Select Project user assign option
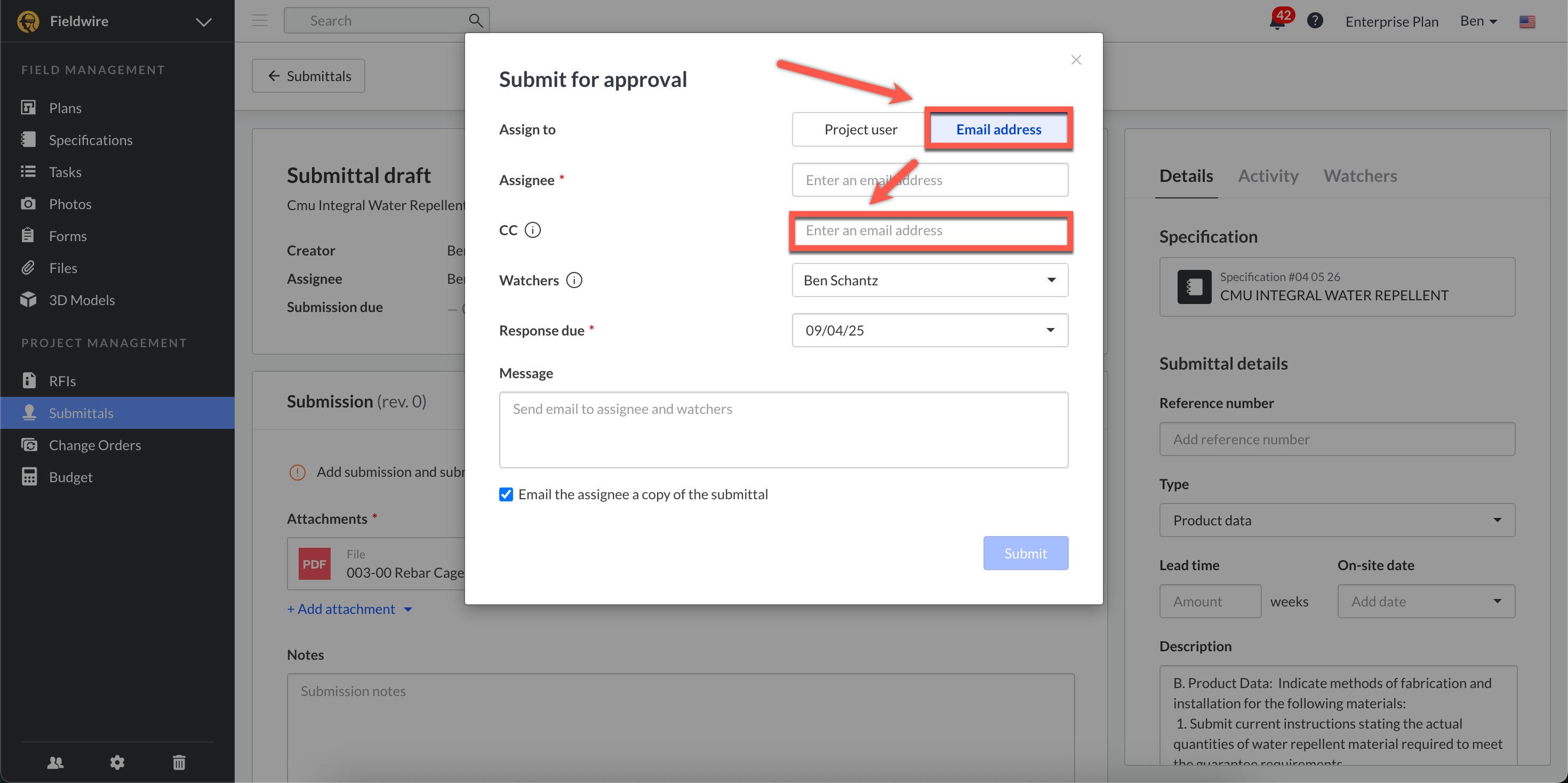The image size is (1568, 783). tap(860, 130)
